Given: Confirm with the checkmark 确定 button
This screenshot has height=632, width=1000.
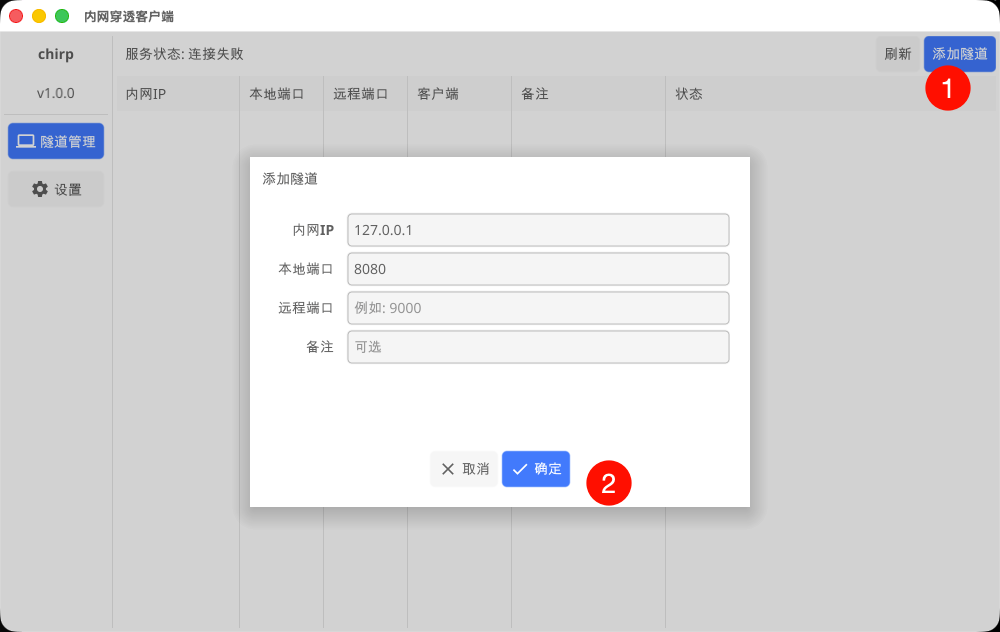Looking at the screenshot, I should click(536, 469).
